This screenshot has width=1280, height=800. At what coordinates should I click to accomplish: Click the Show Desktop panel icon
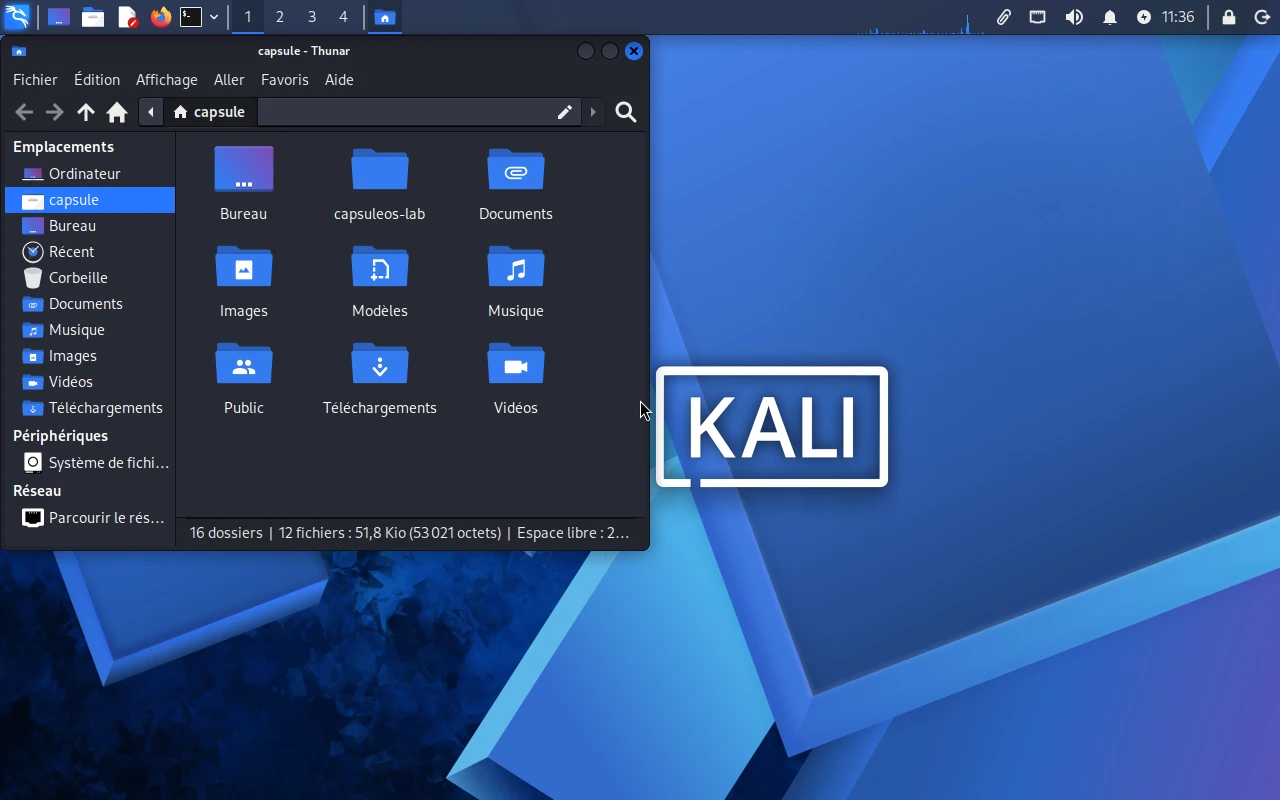tap(59, 17)
